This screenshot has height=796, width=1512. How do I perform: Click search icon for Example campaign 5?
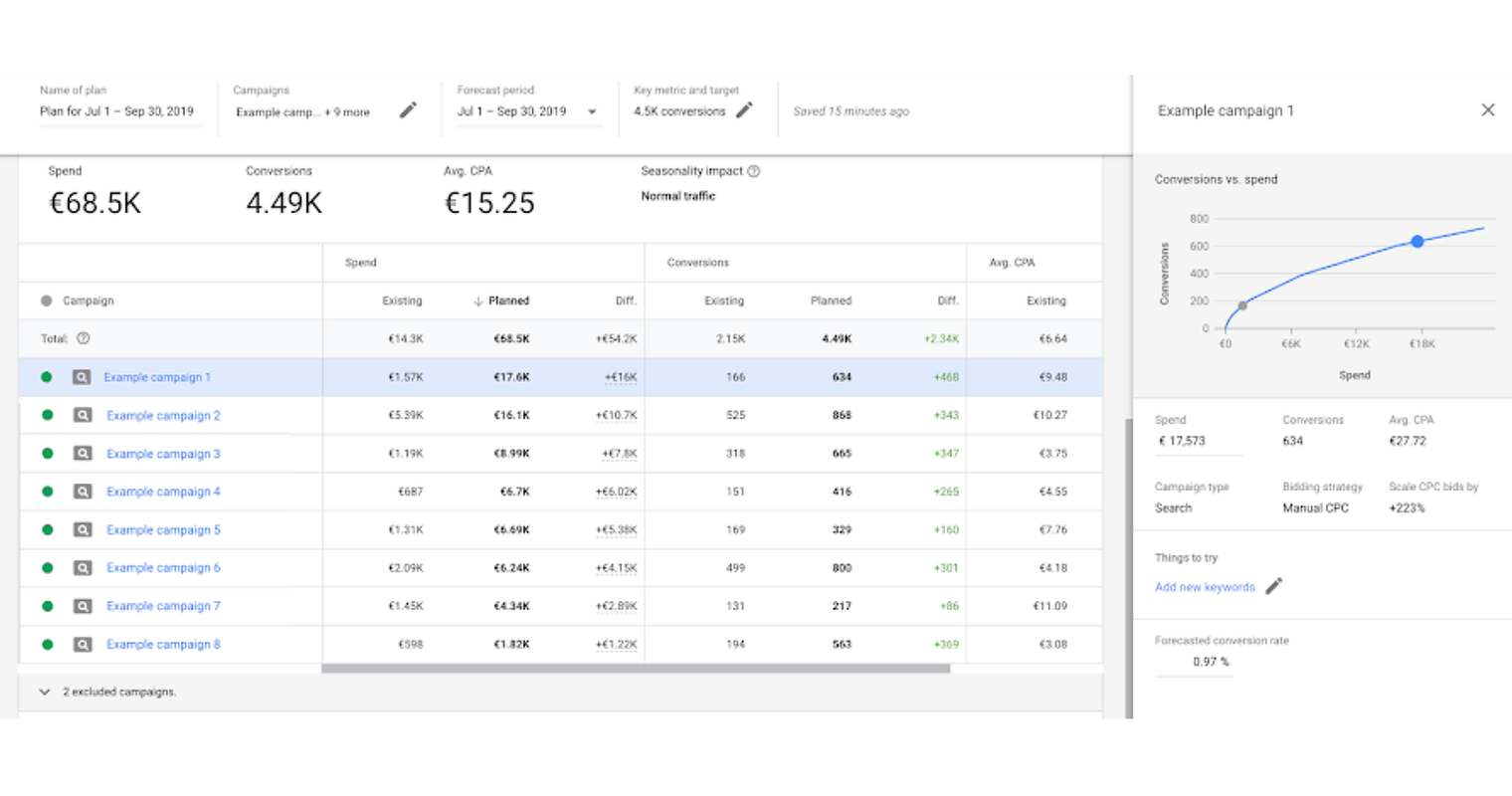[x=83, y=529]
